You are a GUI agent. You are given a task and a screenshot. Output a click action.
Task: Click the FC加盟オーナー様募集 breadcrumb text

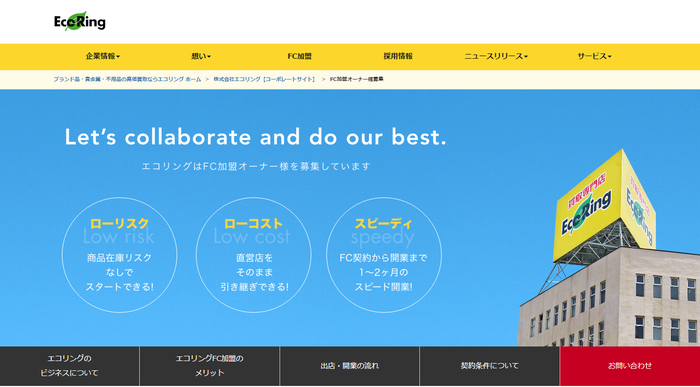click(x=357, y=79)
